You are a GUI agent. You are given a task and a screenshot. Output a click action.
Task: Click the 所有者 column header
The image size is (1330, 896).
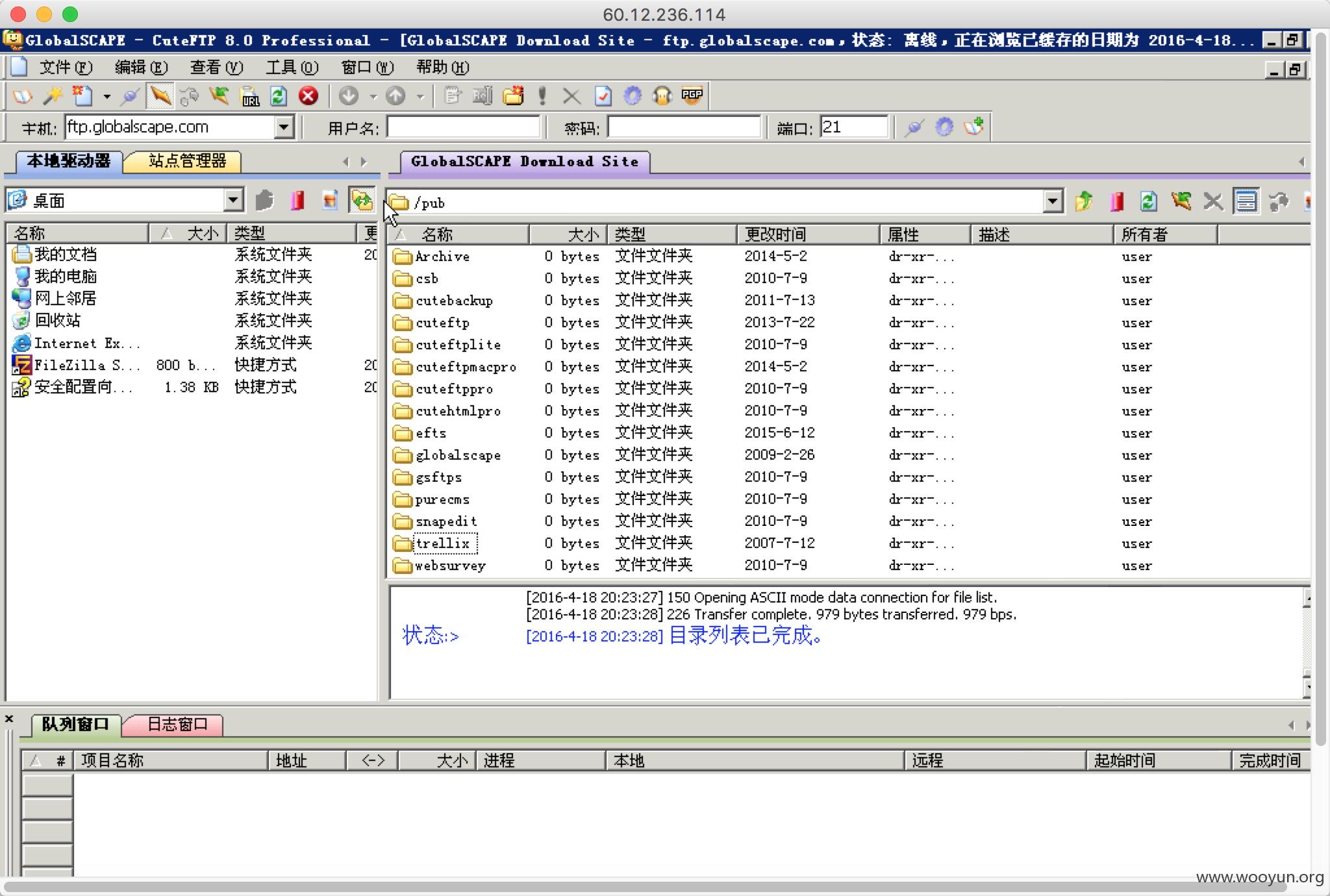tap(1165, 234)
